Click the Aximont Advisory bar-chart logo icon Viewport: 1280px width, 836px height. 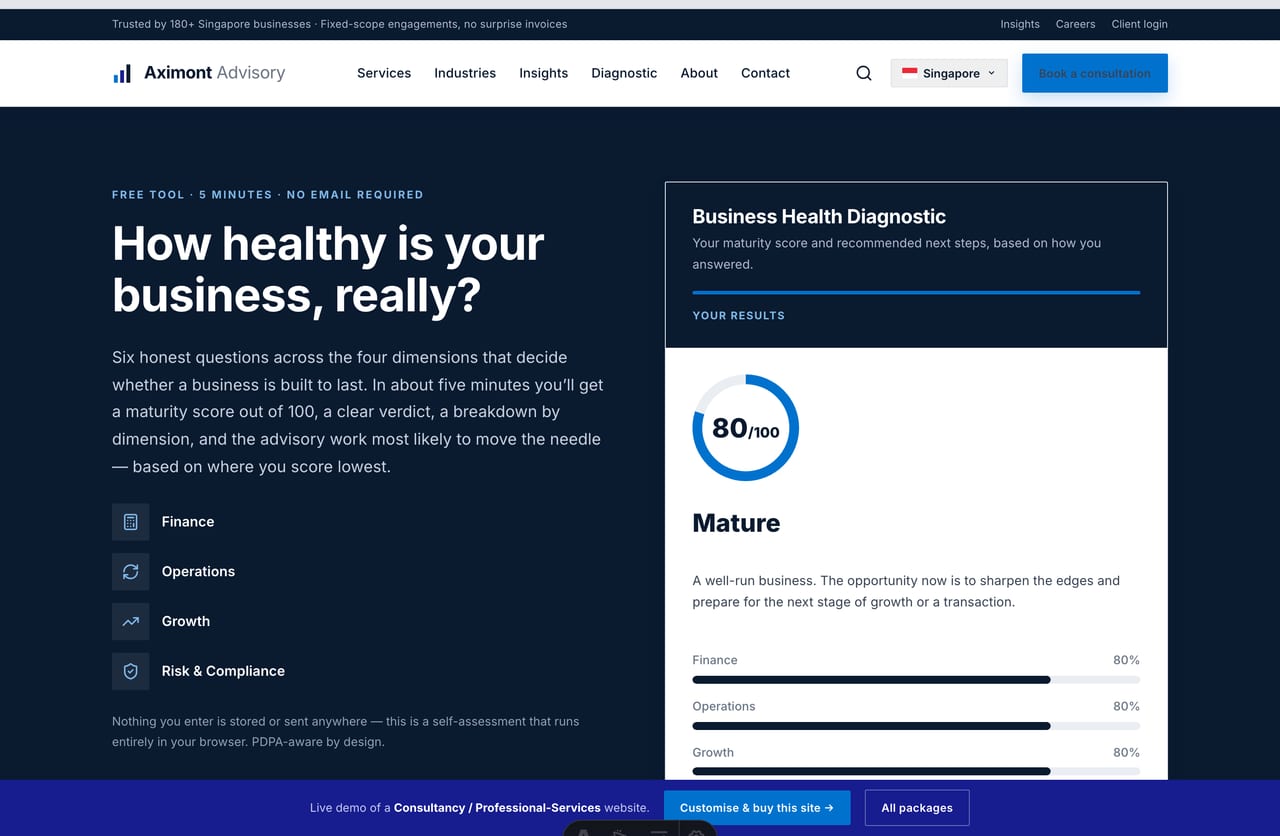(122, 73)
